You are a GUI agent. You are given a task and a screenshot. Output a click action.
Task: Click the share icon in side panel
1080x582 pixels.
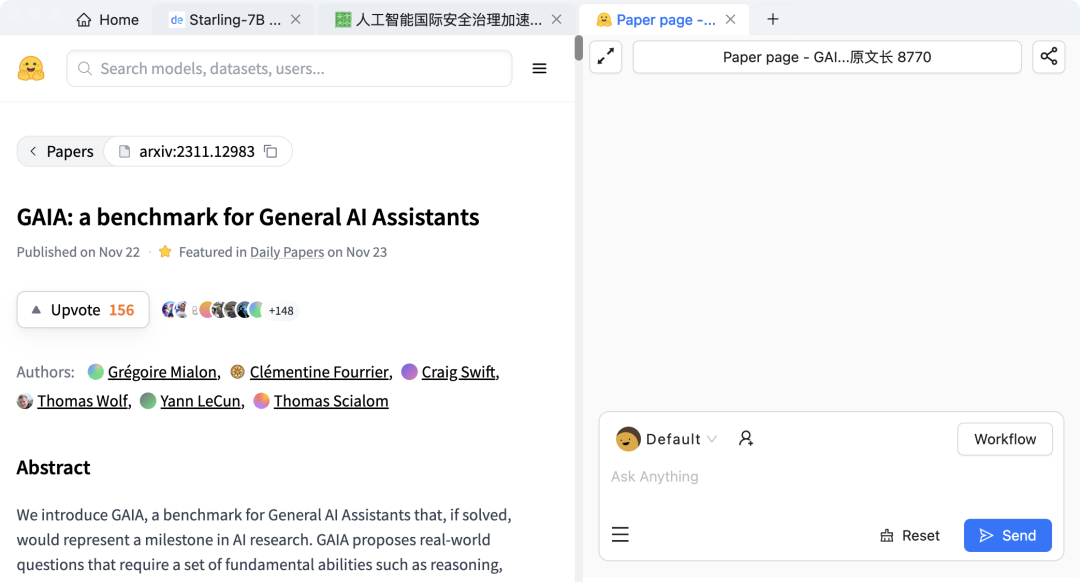pyautogui.click(x=1048, y=57)
